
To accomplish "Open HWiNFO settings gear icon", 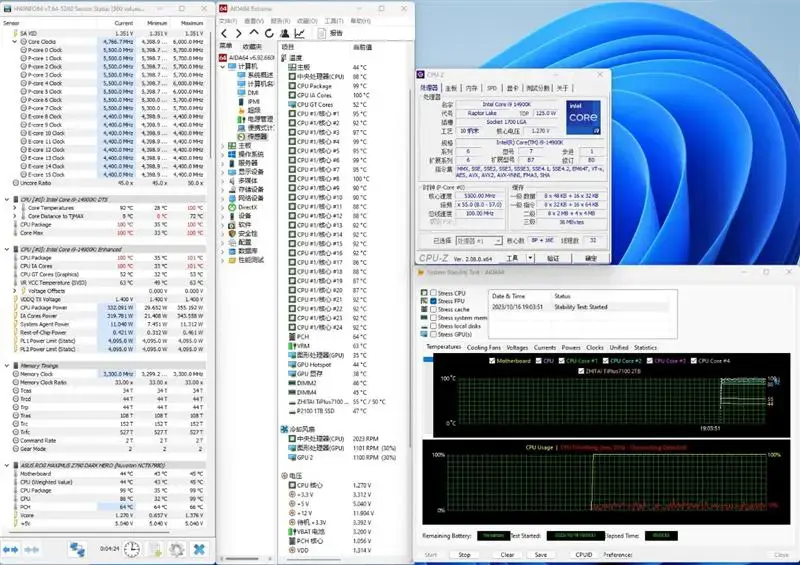I will point(176,549).
